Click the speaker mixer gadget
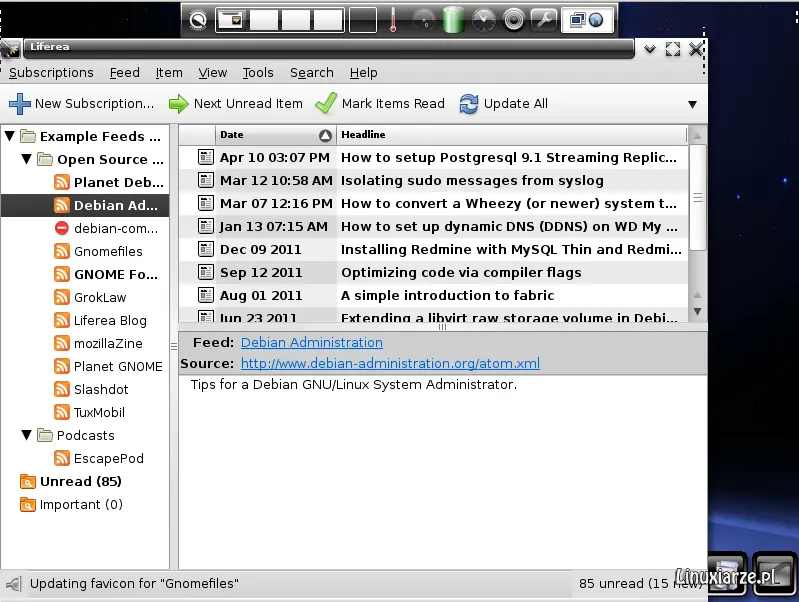799x602 pixels. [x=514, y=20]
